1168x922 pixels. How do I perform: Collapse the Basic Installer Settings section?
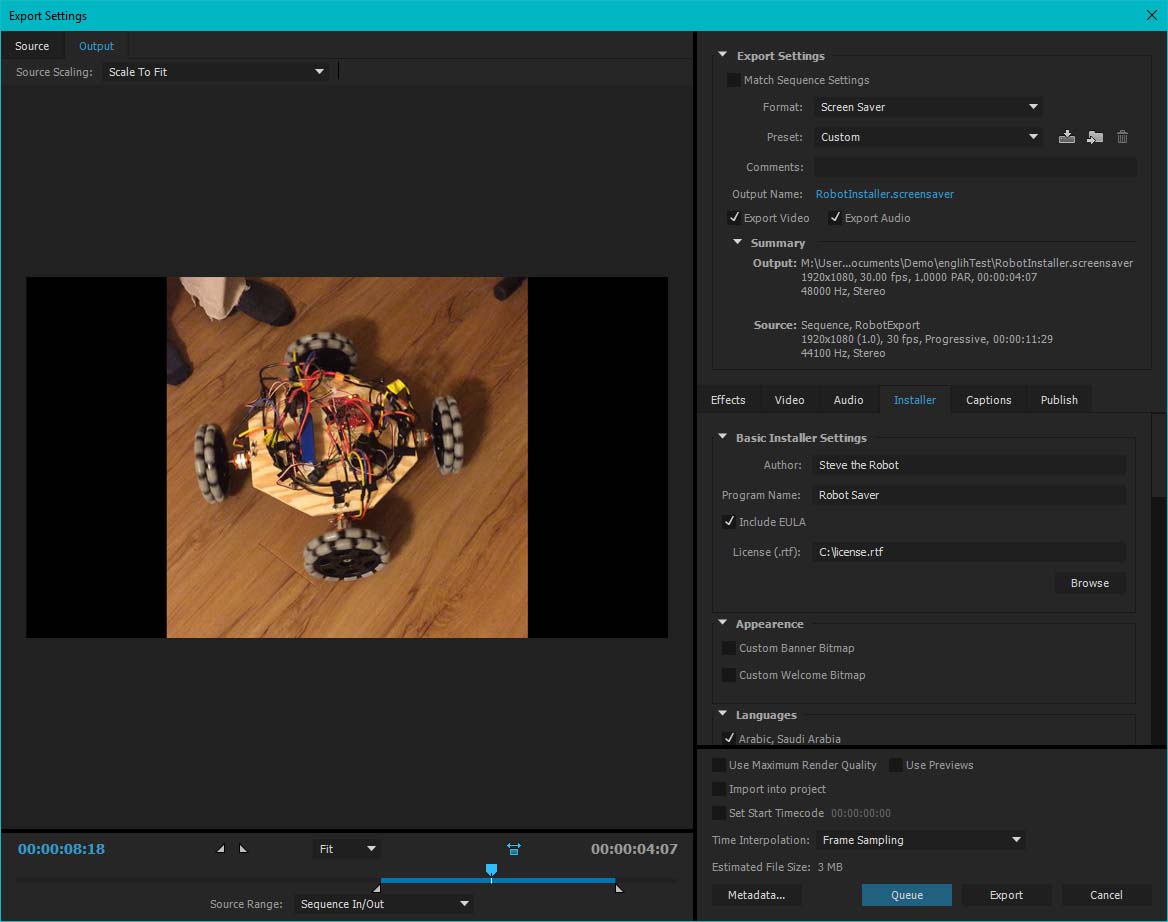coord(722,438)
